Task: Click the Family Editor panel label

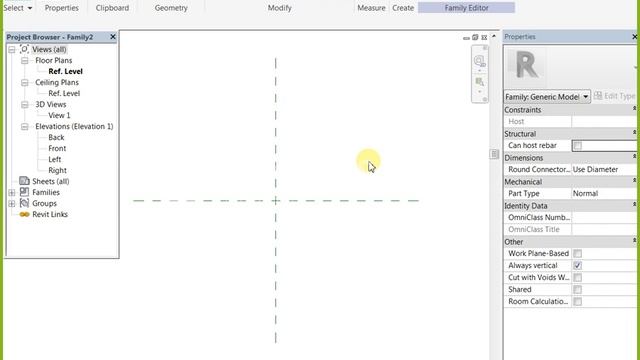Action: 467,8
